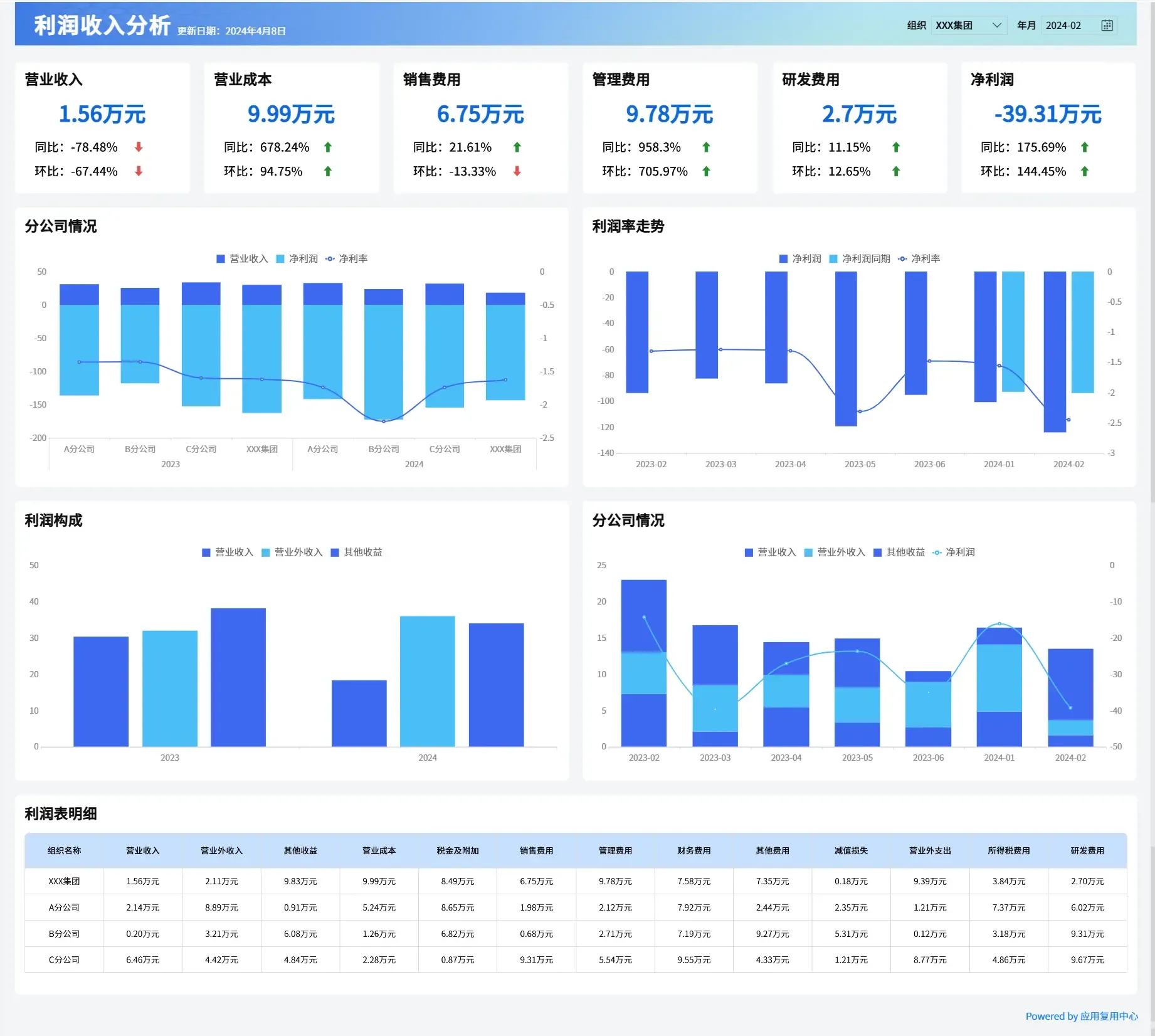Expand the 组织 XXX集团 dropdown
The image size is (1155, 1036).
point(969,25)
